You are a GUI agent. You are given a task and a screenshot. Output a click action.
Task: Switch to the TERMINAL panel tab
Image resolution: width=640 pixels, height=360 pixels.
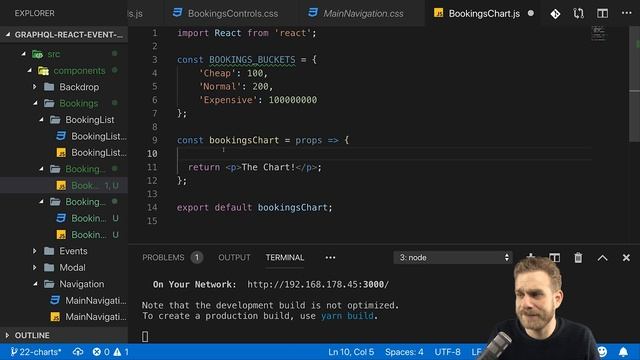coord(285,258)
